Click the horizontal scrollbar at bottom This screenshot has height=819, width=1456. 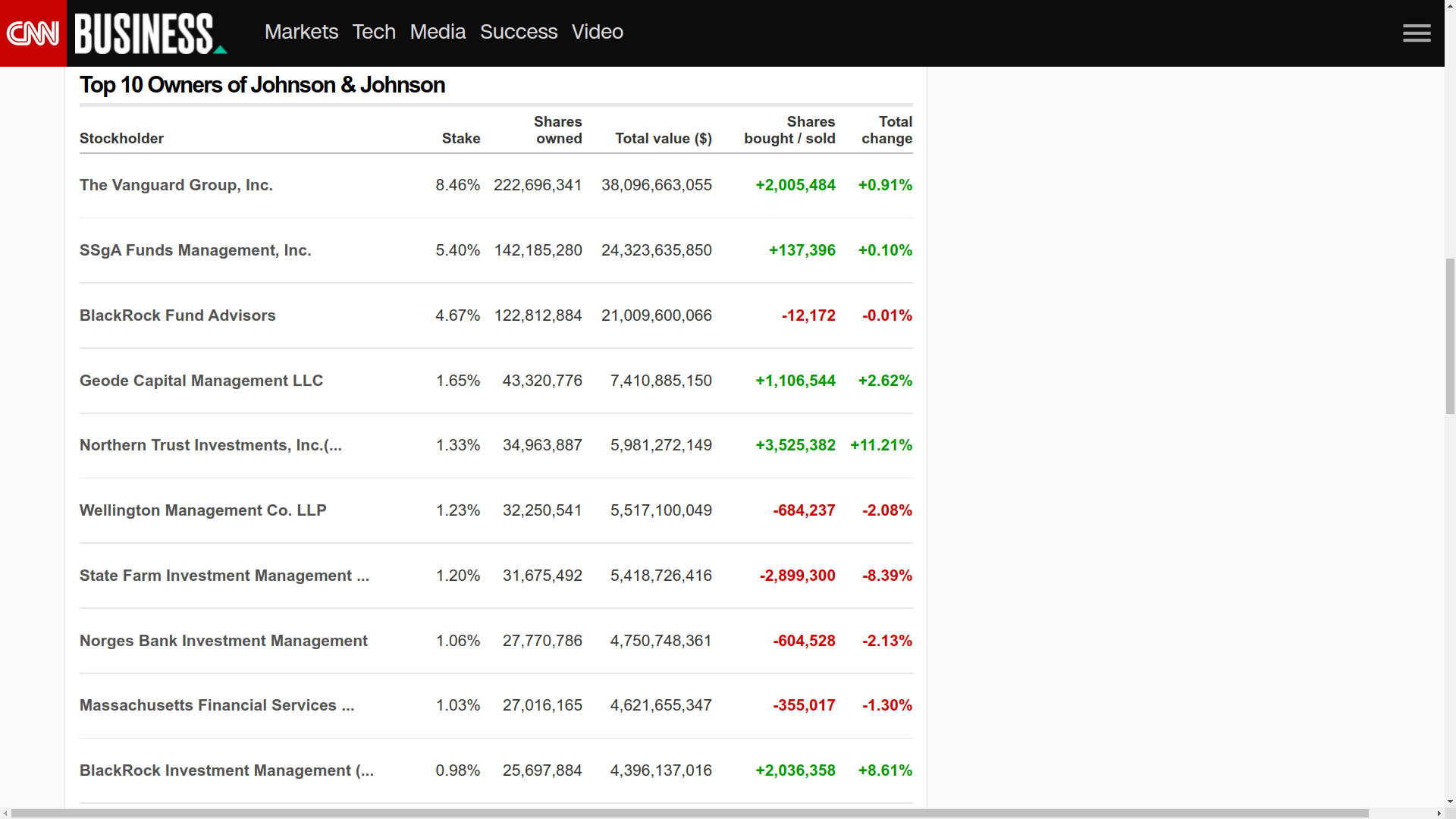click(690, 813)
